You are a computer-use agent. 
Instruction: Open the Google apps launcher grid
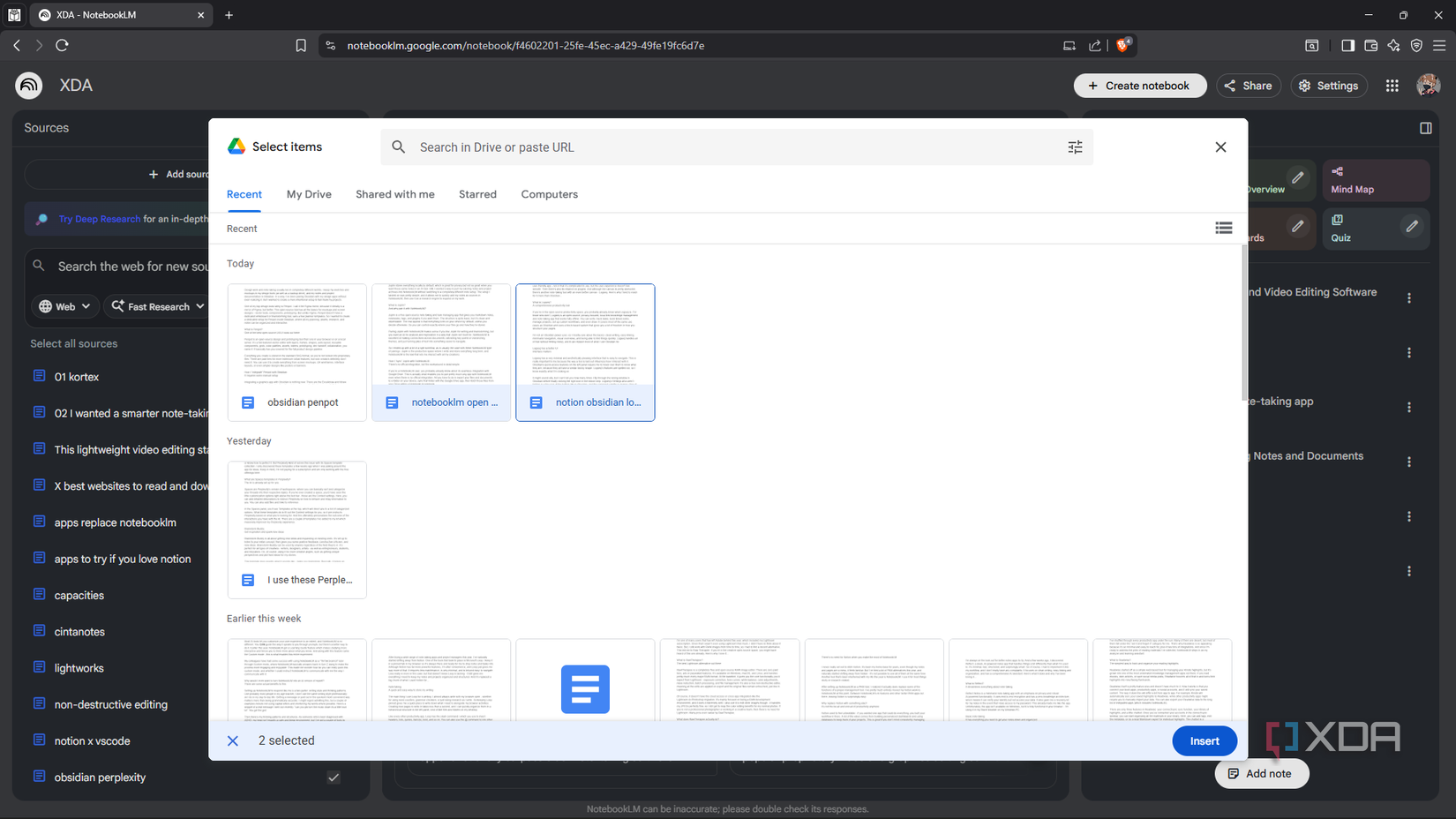(x=1392, y=86)
